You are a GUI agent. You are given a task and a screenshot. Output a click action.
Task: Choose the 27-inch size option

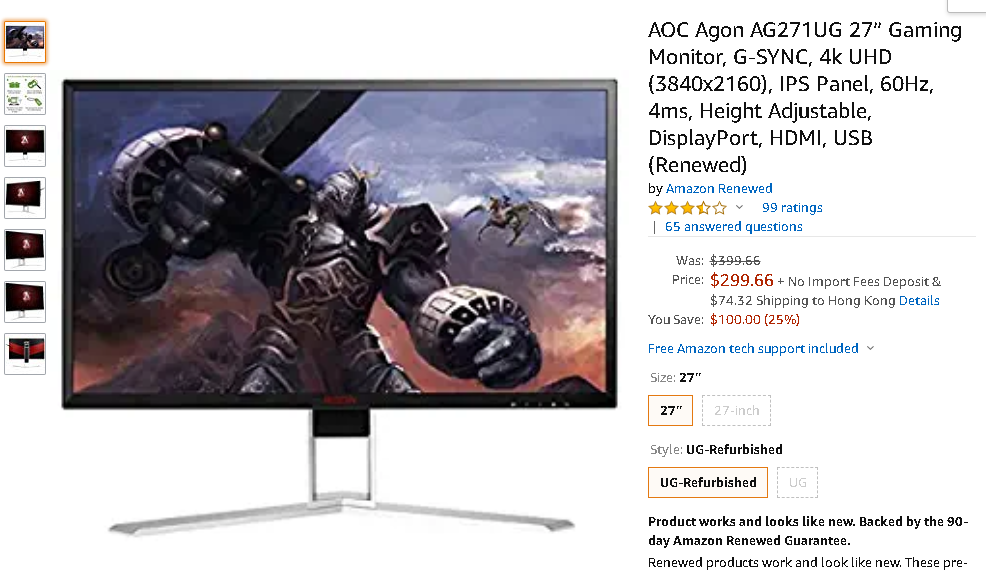tap(736, 411)
